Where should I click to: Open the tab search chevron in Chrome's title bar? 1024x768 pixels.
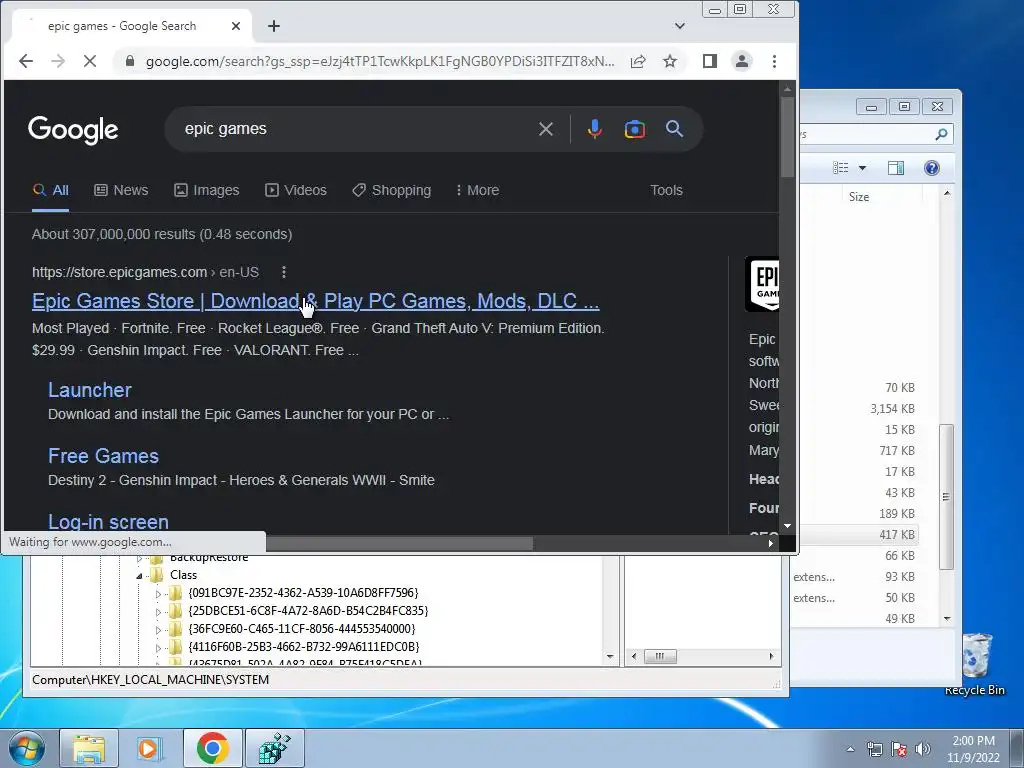(680, 26)
